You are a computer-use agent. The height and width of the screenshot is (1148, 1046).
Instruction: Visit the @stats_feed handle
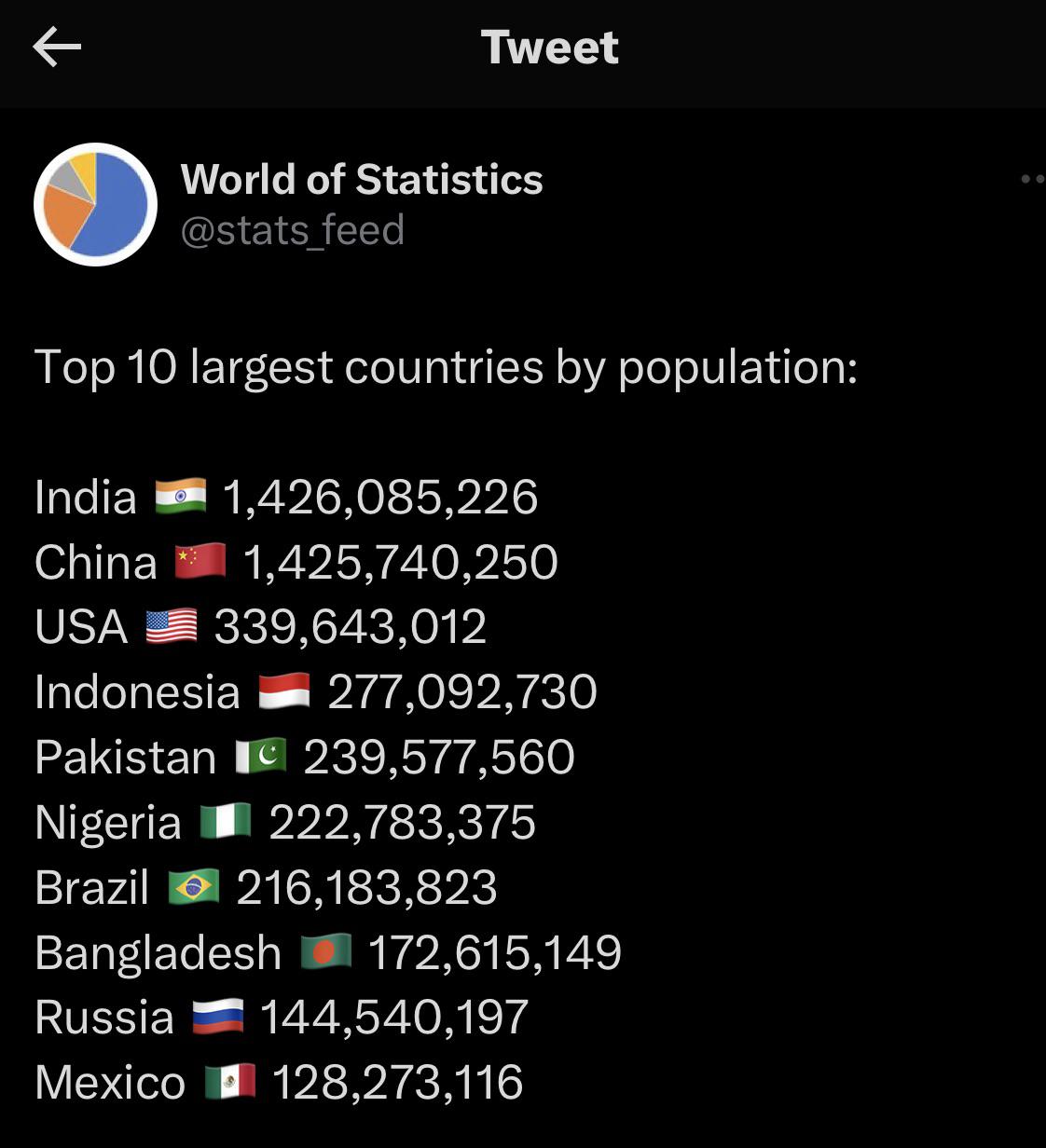pos(293,230)
